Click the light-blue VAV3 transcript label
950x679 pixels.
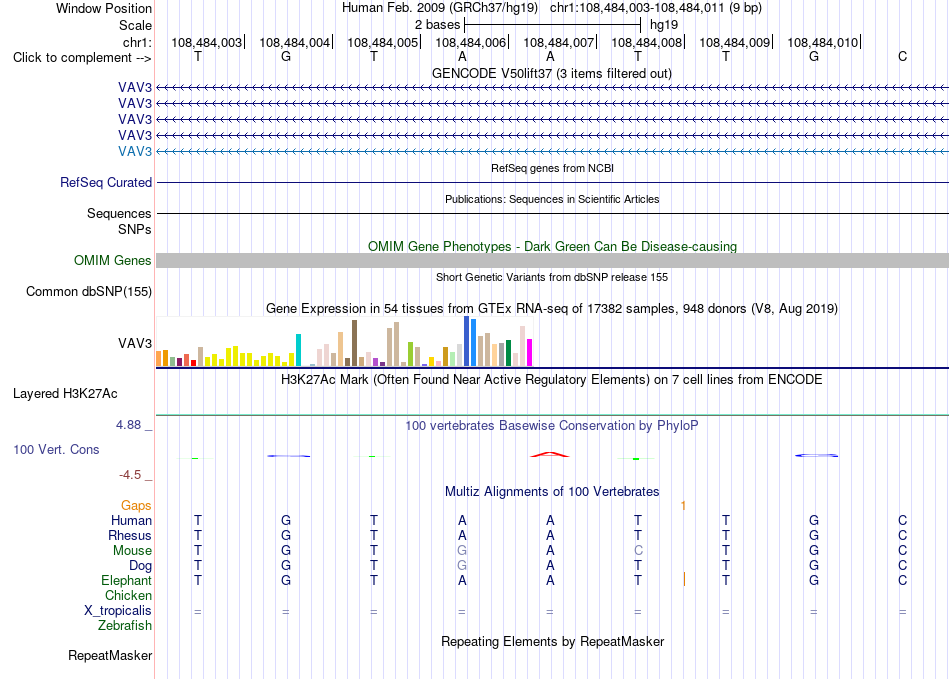pos(135,151)
